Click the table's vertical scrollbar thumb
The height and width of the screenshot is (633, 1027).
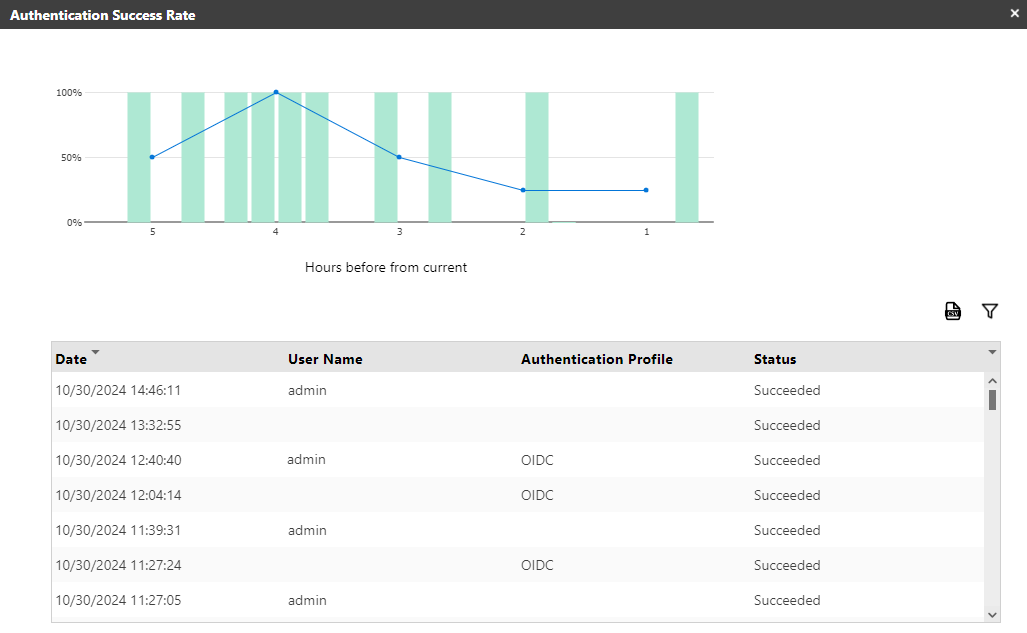click(992, 400)
